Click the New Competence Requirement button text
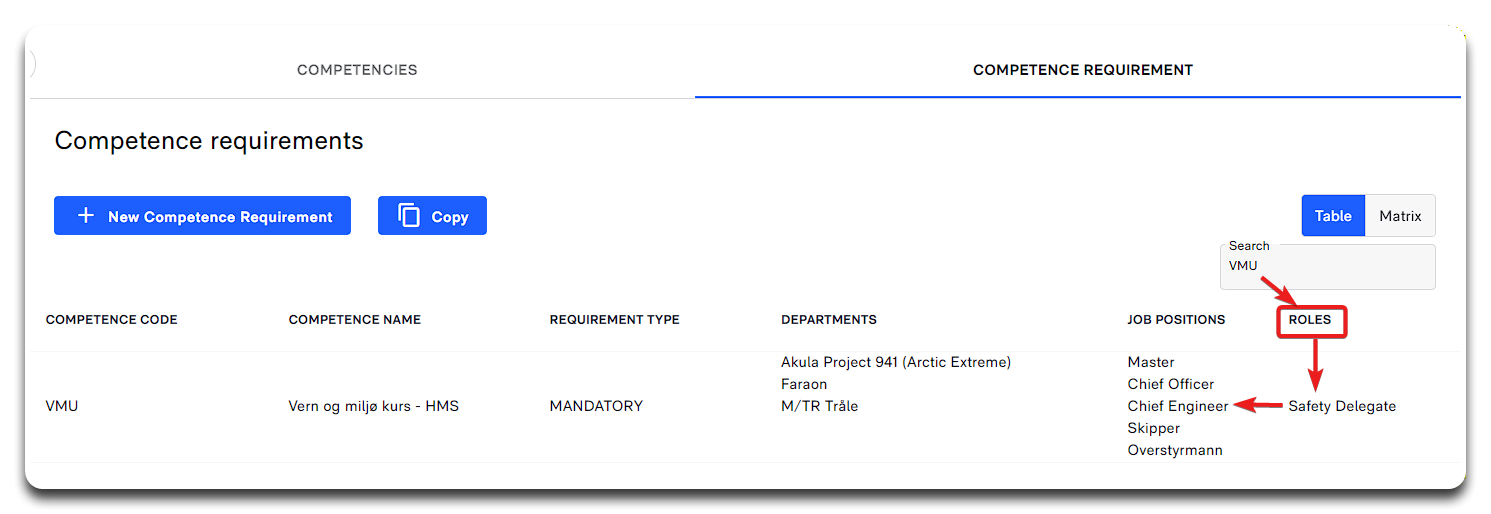This screenshot has width=1491, height=514. tap(220, 217)
